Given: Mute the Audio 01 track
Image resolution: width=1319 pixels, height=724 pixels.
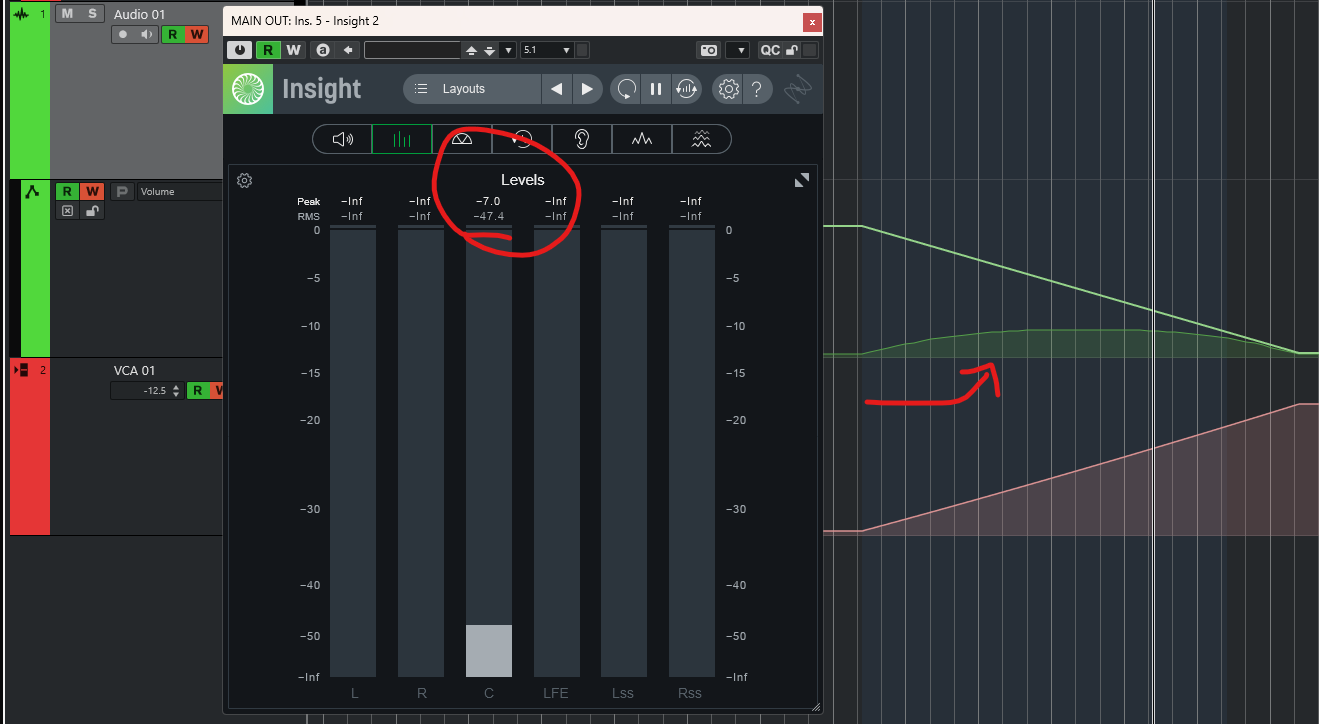Looking at the screenshot, I should point(67,13).
